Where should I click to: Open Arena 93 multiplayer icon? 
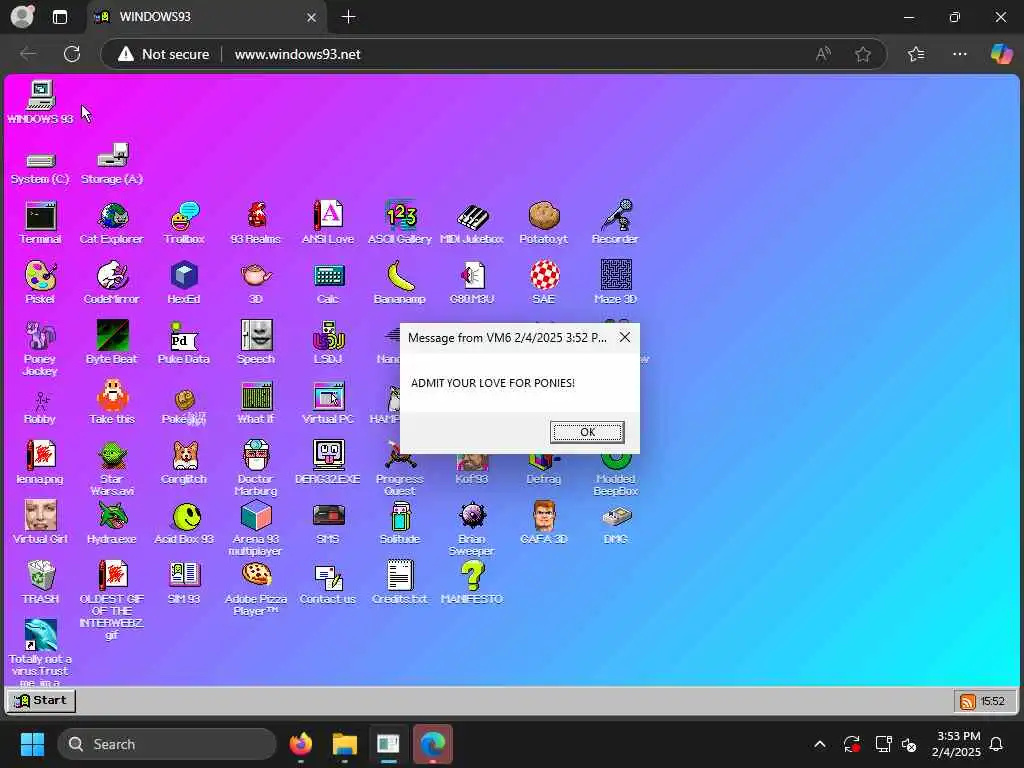pyautogui.click(x=256, y=528)
